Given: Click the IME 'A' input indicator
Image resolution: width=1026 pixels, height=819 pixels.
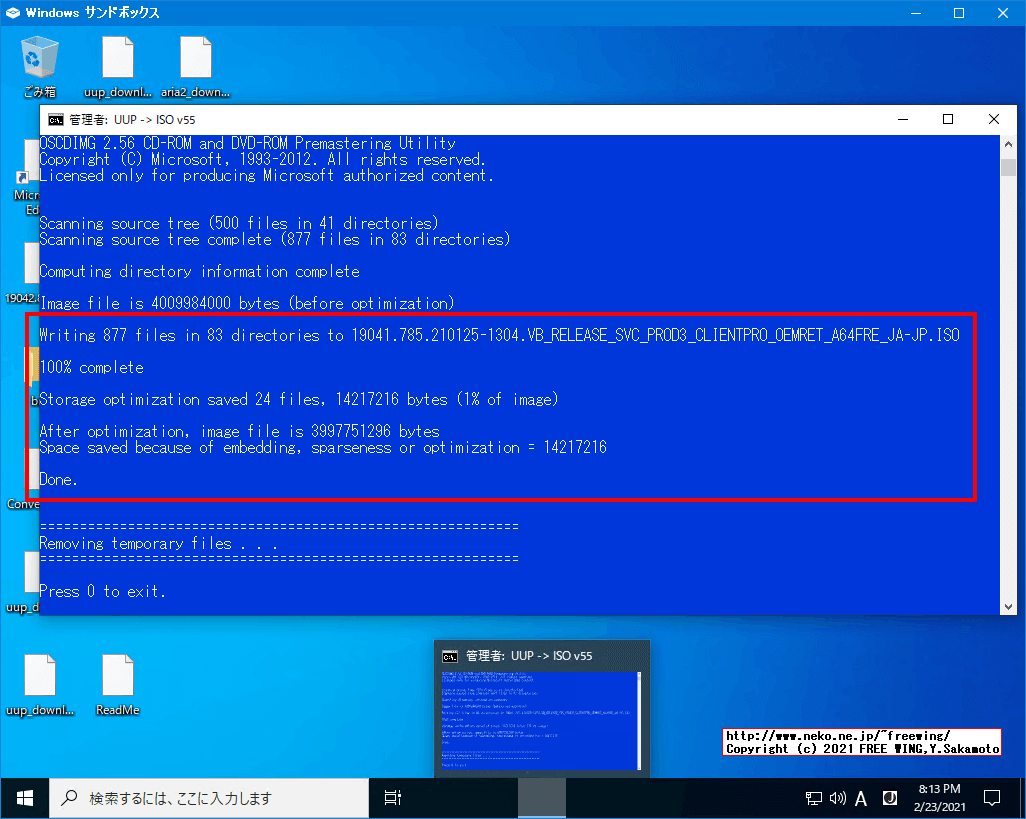Looking at the screenshot, I should point(861,797).
